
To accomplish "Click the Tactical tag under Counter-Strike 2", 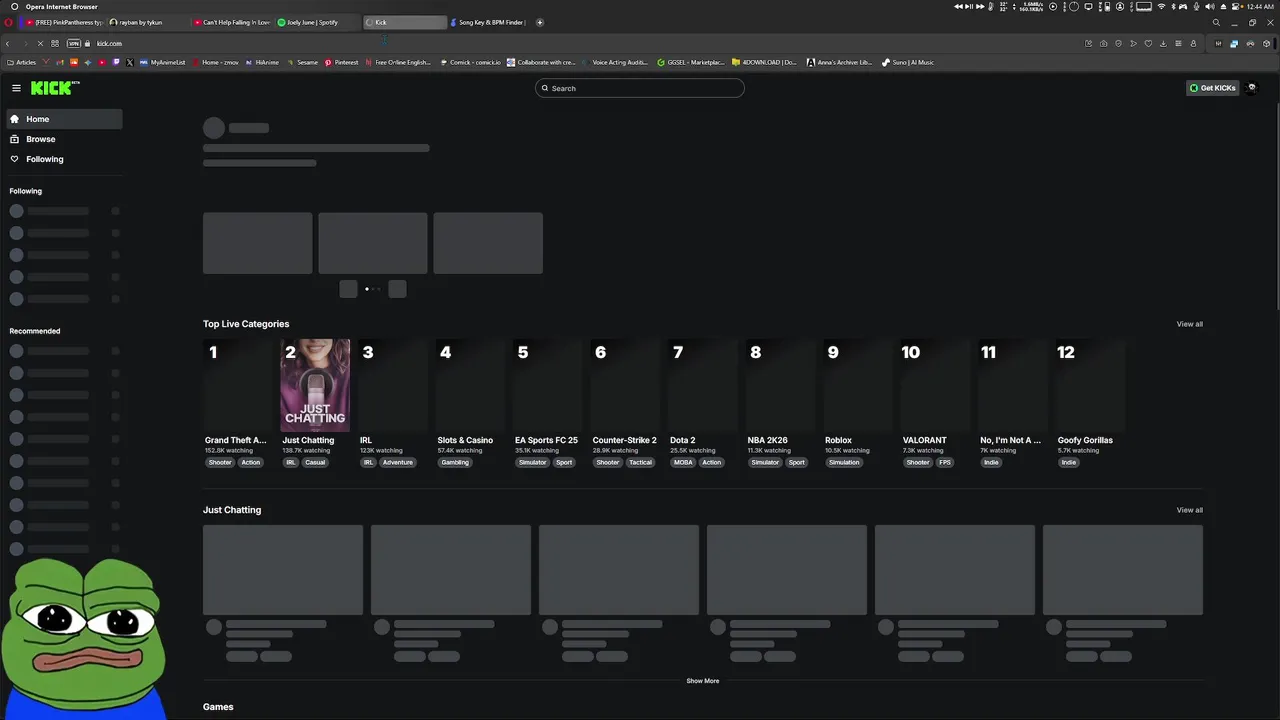I will 641,462.
